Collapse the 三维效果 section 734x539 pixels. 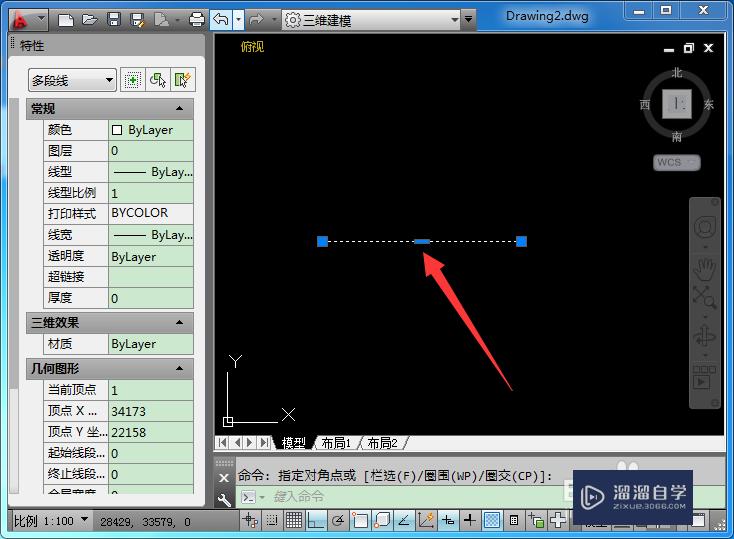(179, 323)
